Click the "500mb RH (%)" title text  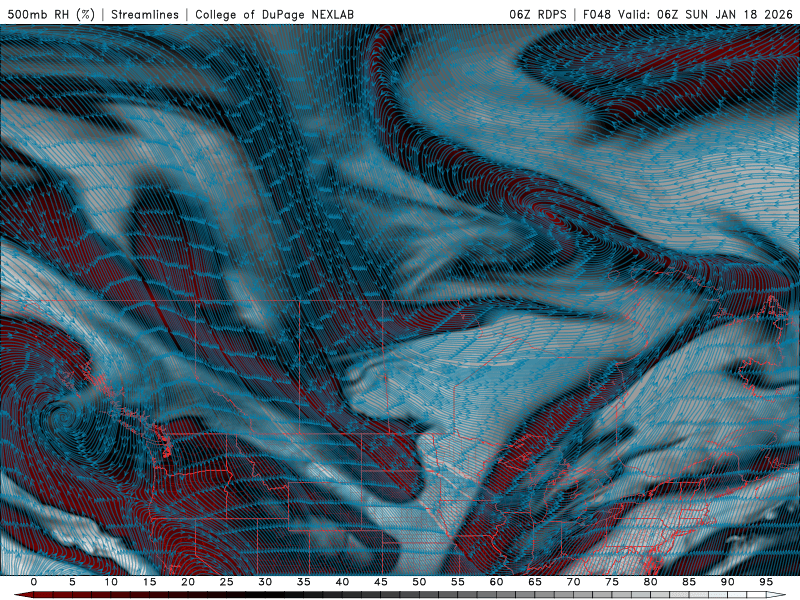tap(51, 14)
